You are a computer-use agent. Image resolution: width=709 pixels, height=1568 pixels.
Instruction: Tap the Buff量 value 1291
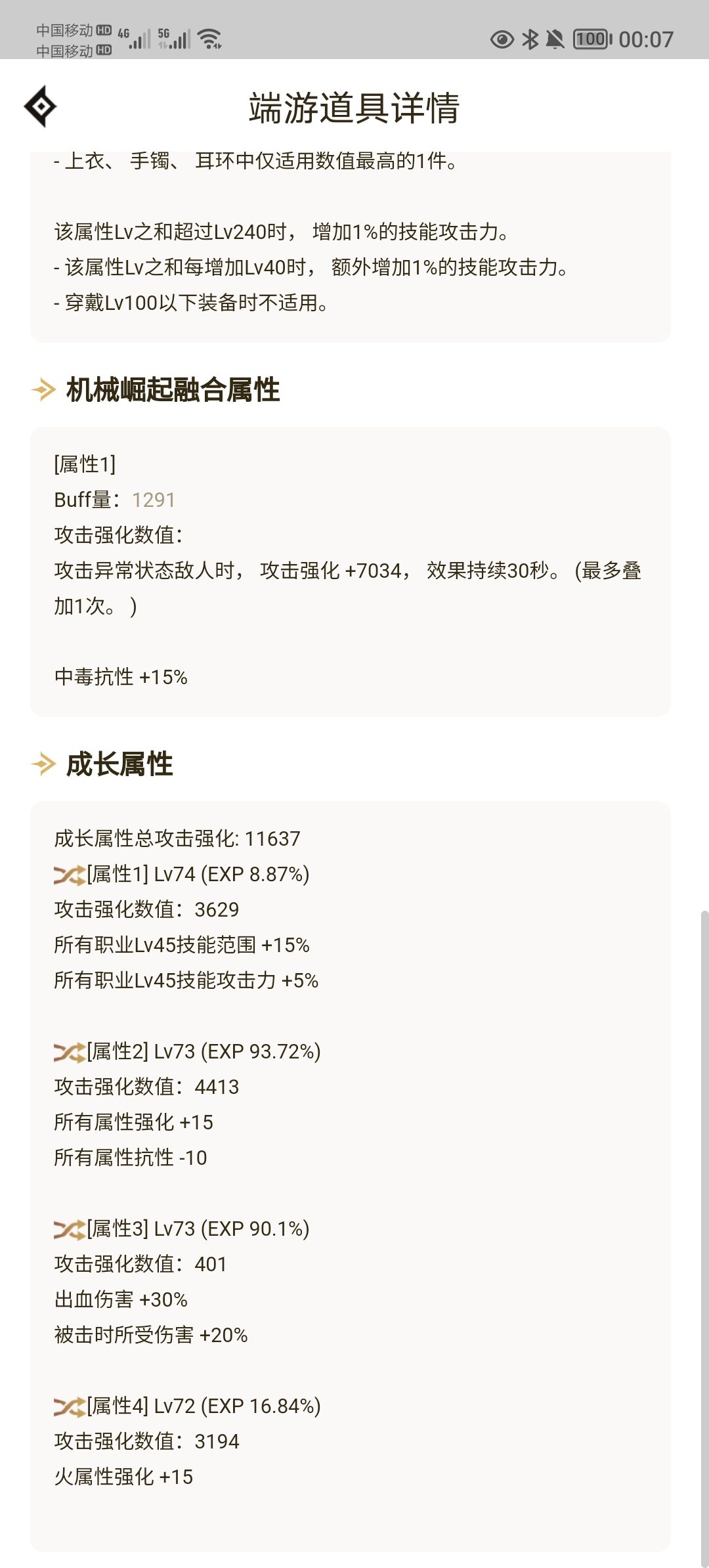(154, 500)
